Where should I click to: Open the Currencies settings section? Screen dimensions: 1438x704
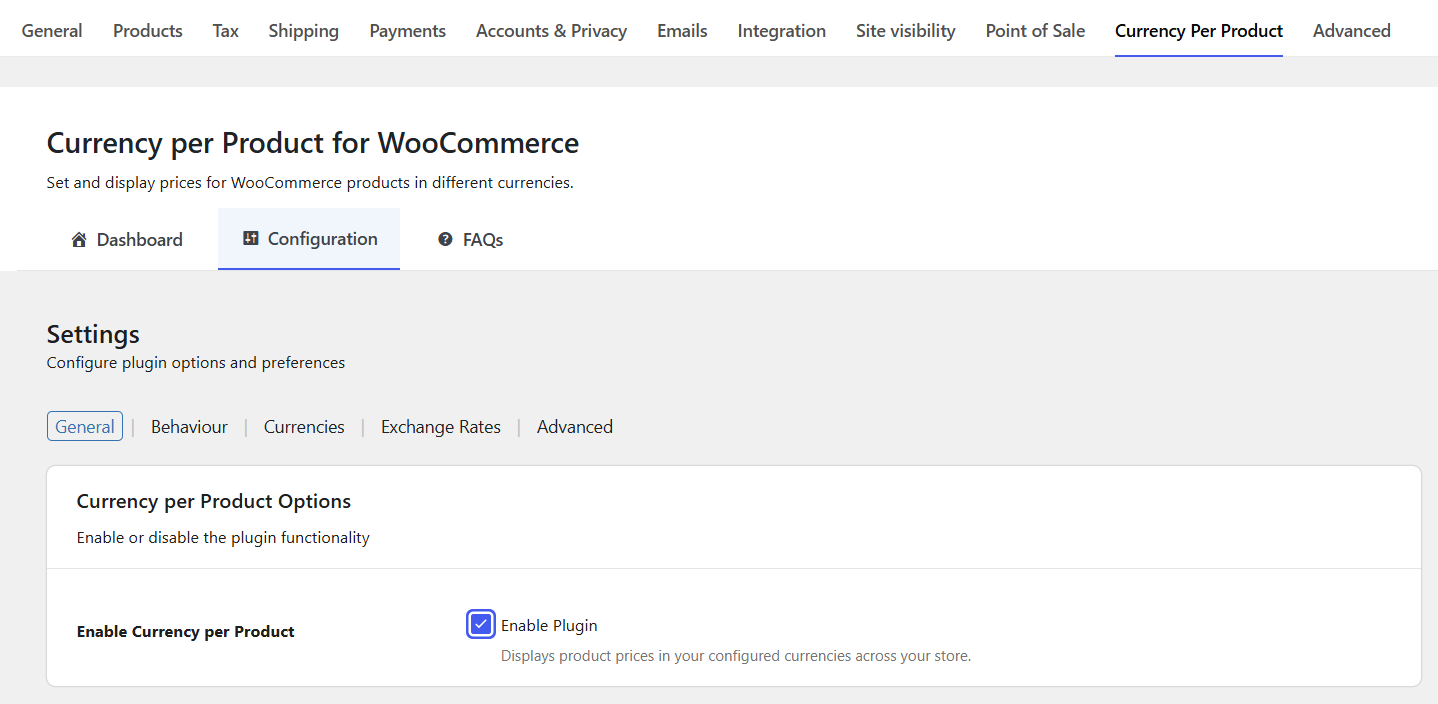(x=304, y=427)
